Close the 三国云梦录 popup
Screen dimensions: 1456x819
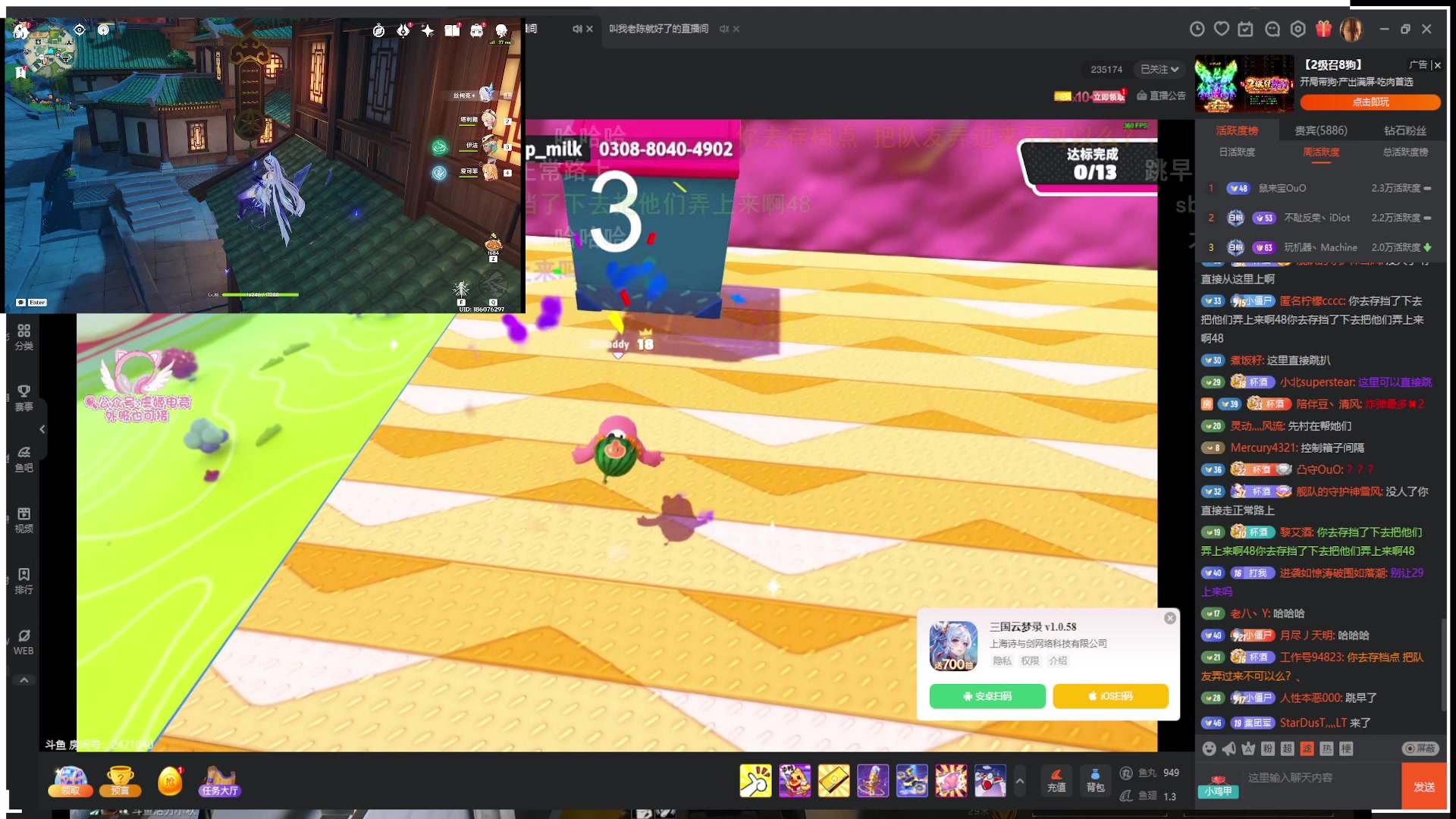click(1170, 618)
